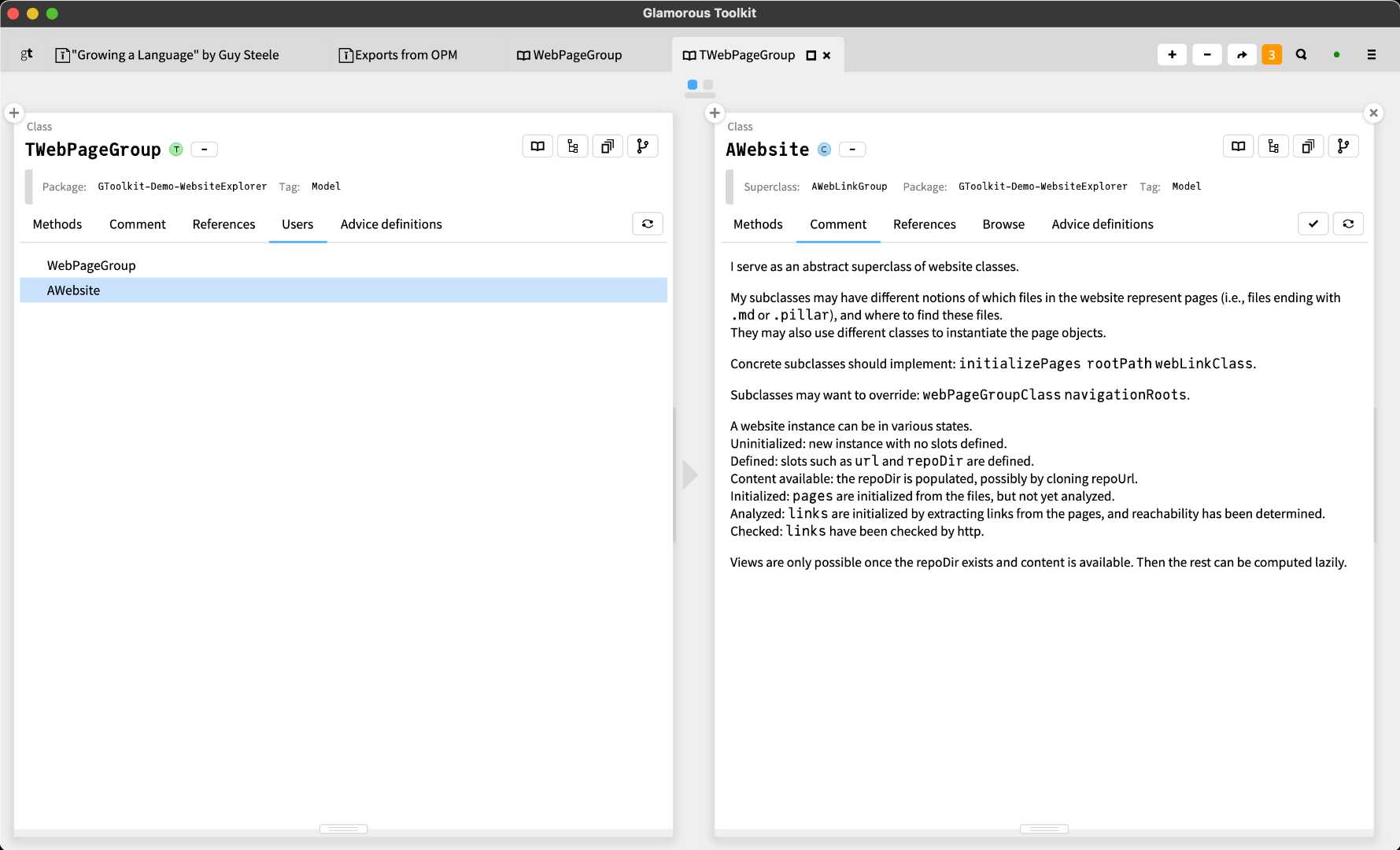1400x850 pixels.
Task: Select Methods tab in AWebsite pane
Action: click(x=758, y=224)
